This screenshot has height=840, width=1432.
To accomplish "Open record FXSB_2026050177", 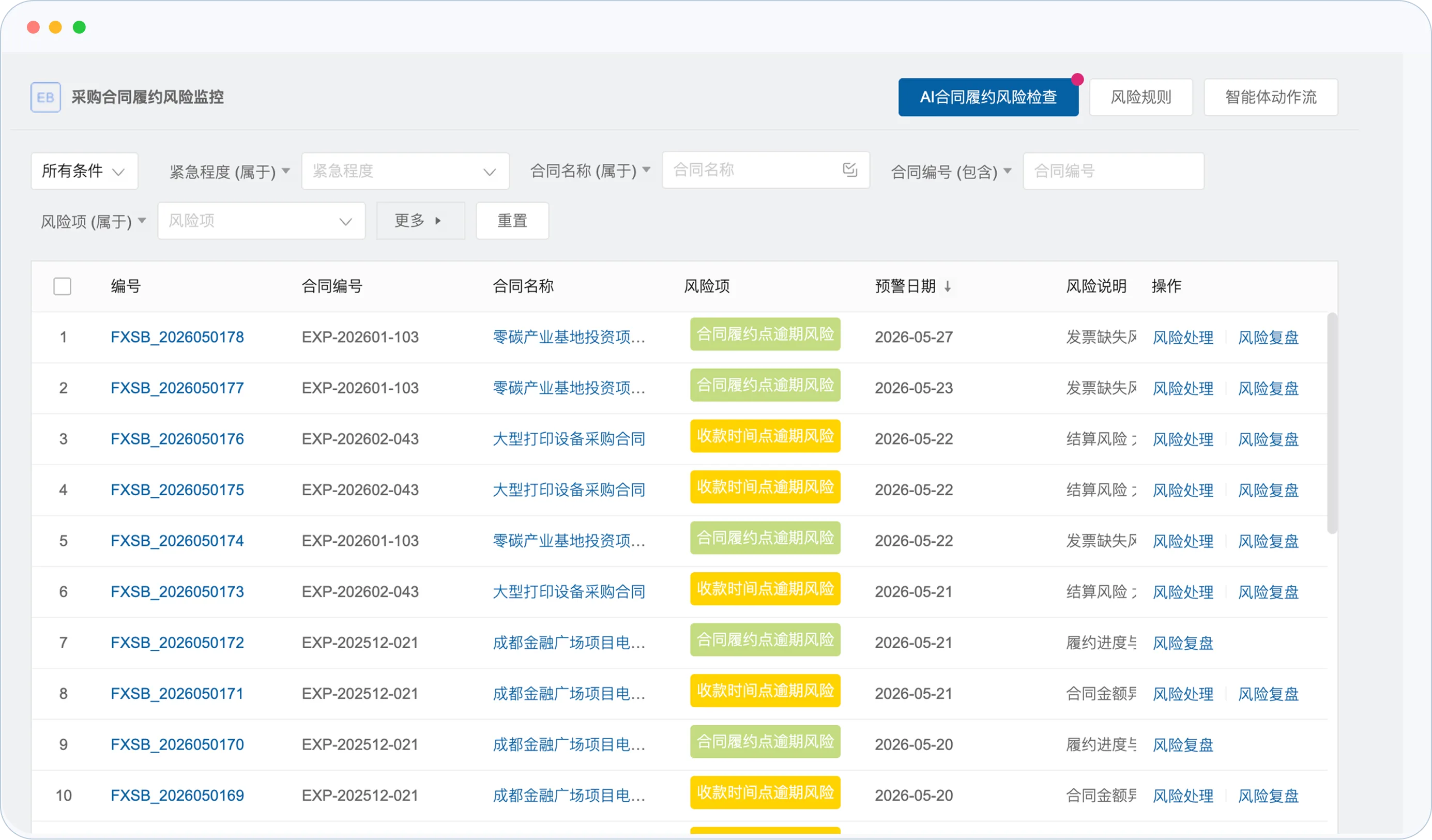I will (x=177, y=388).
